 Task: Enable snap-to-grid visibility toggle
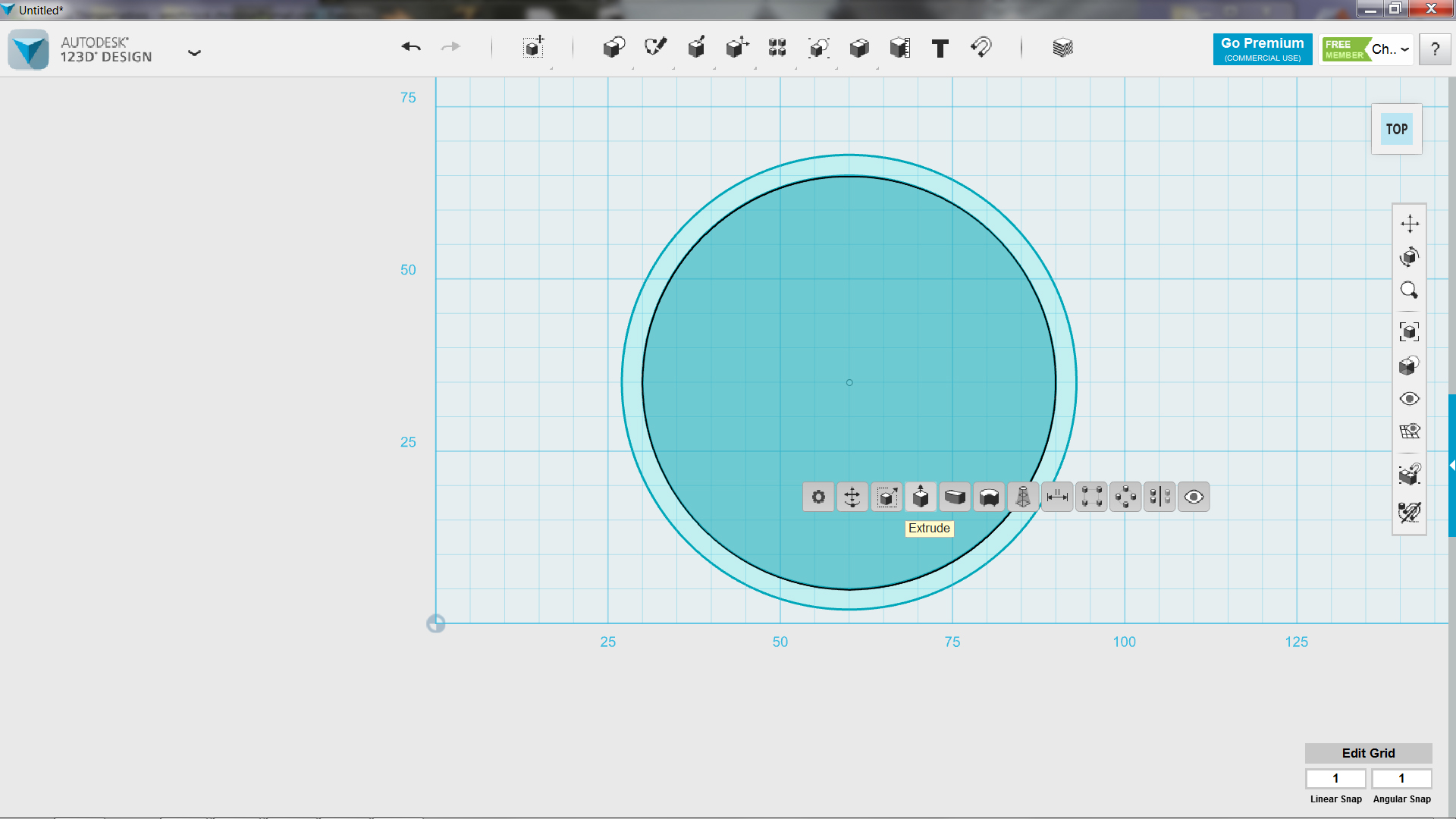pos(1410,432)
